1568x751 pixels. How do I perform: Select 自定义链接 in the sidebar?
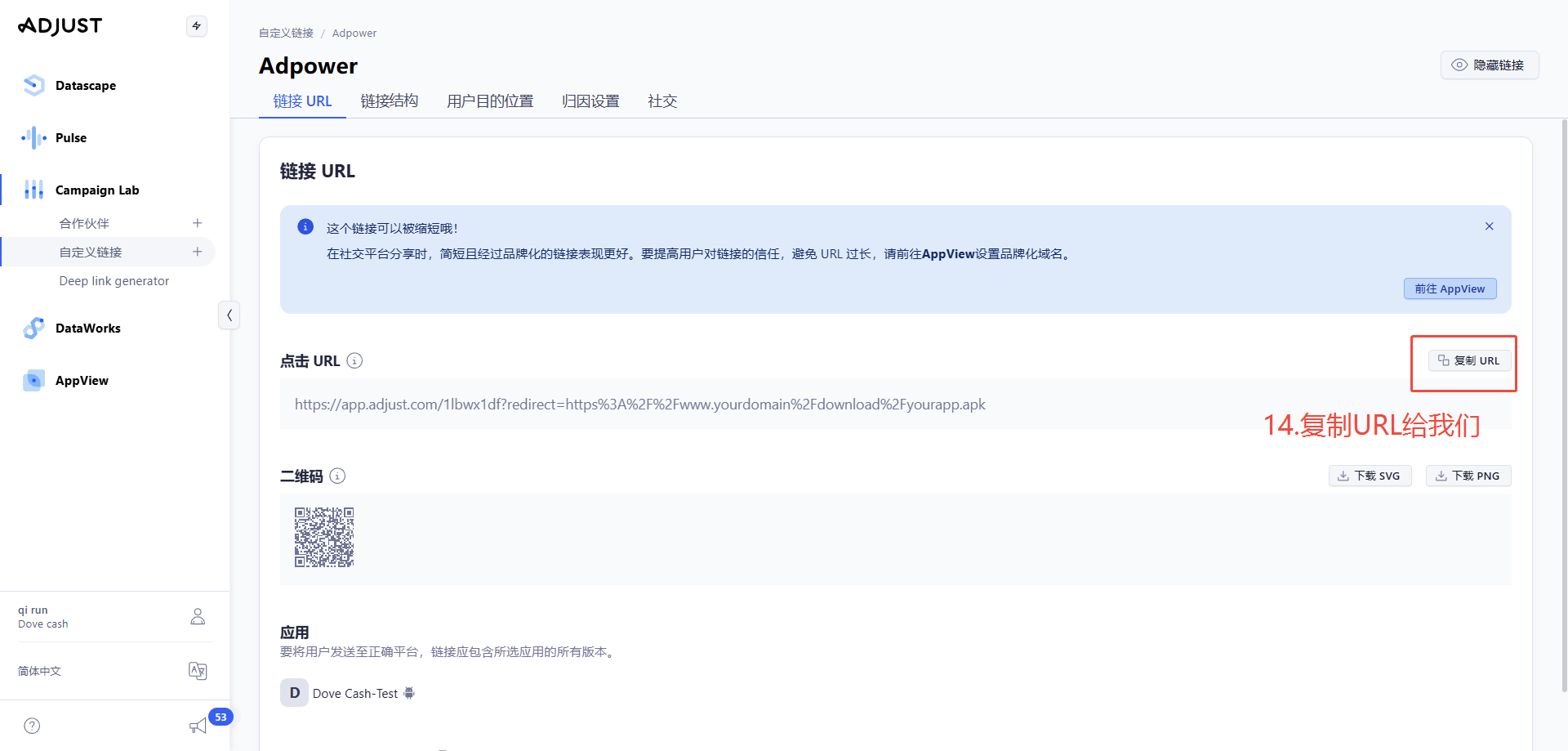91,252
